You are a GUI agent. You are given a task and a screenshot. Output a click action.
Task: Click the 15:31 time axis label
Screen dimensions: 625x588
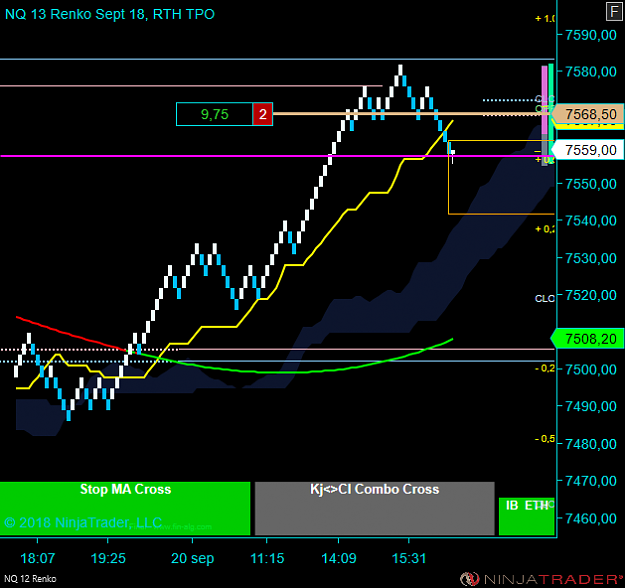pos(409,558)
